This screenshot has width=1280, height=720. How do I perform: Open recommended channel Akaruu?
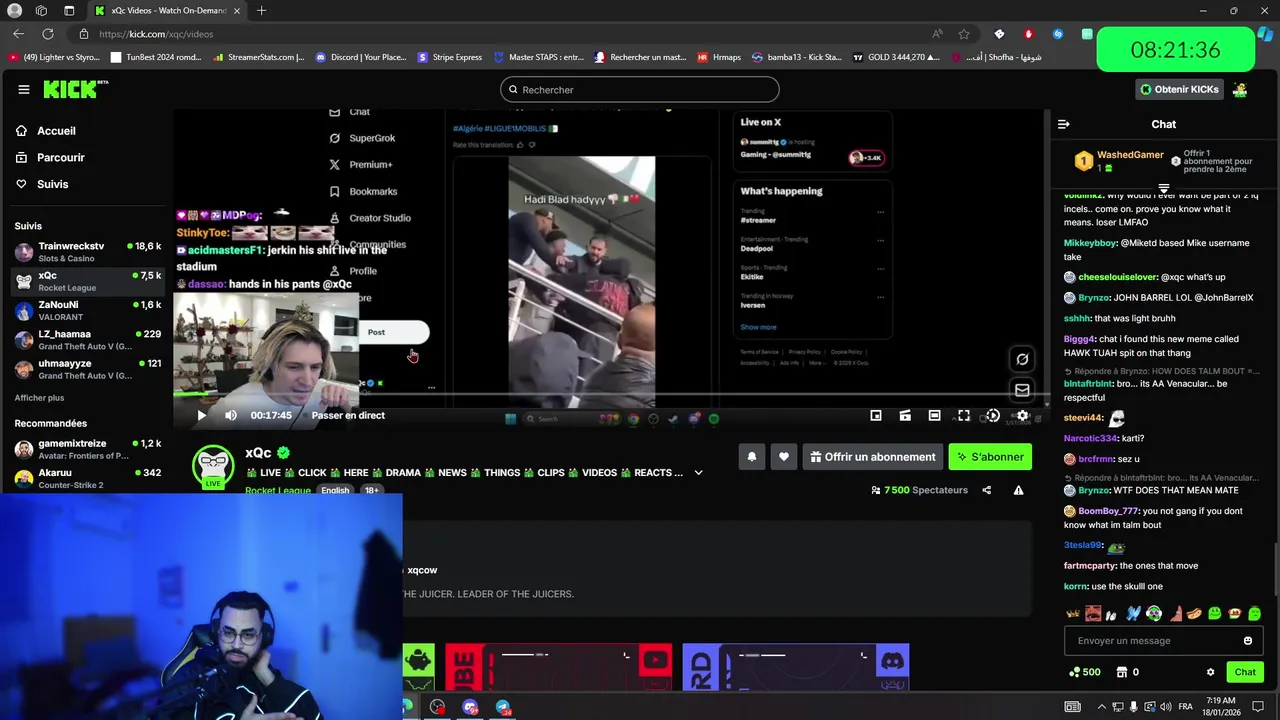(88, 478)
